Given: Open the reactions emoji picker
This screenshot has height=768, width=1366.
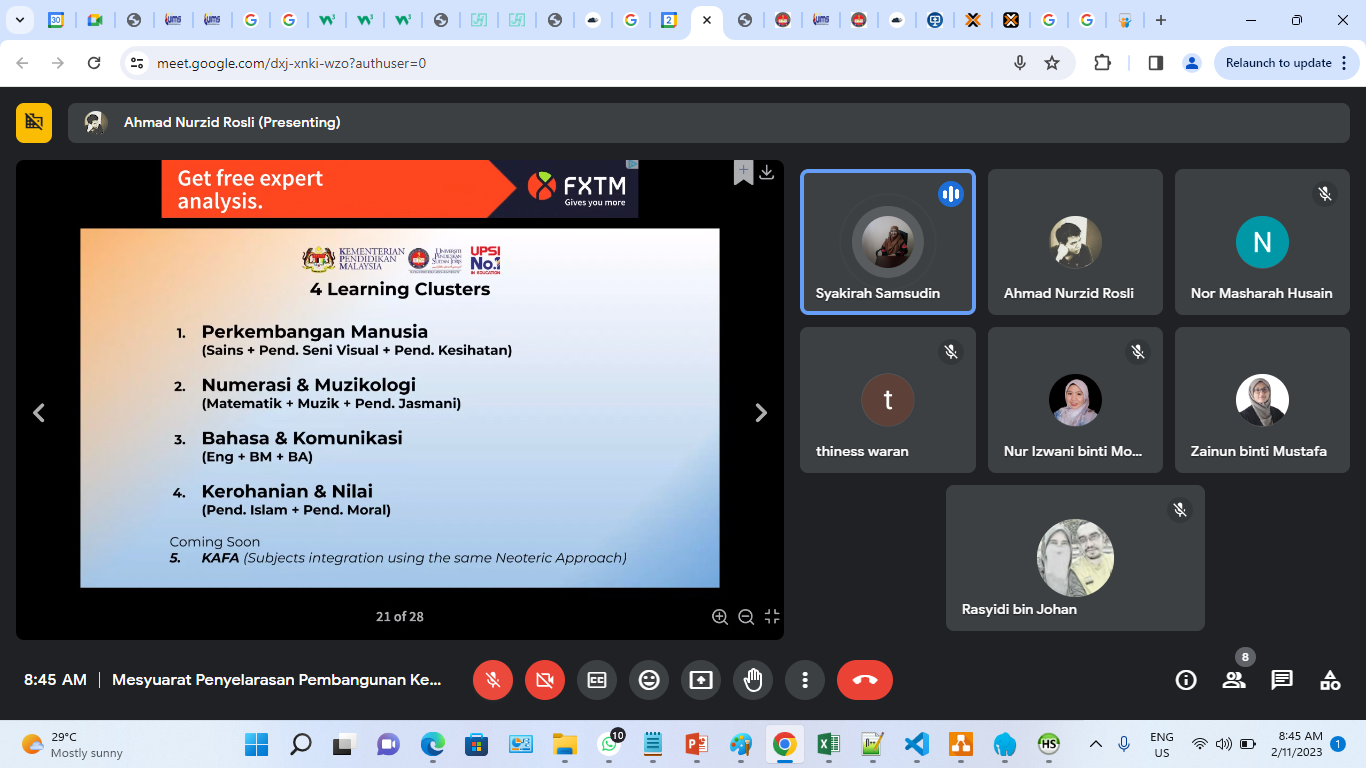Looking at the screenshot, I should coord(649,680).
